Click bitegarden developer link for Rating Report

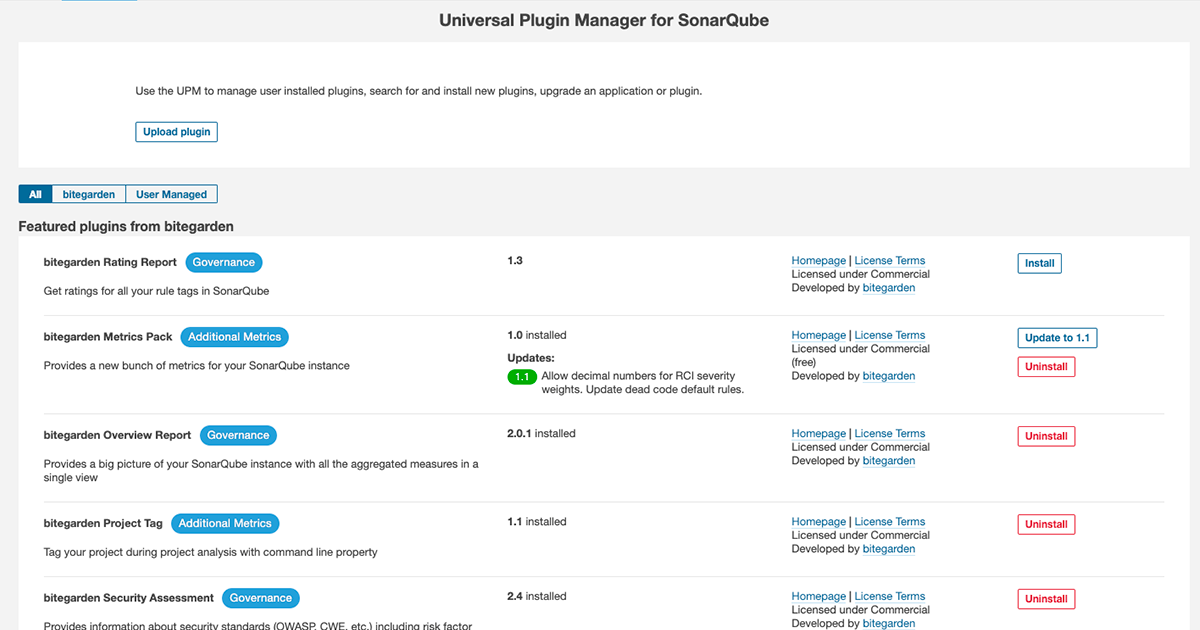click(x=888, y=288)
